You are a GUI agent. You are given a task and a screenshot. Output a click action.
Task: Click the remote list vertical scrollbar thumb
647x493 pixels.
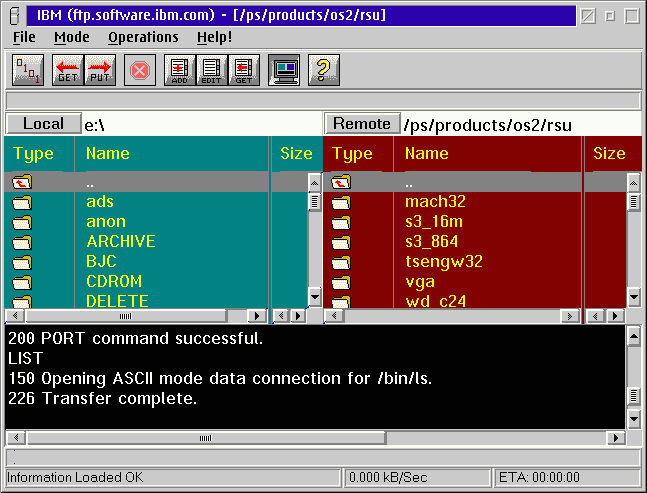[633, 202]
